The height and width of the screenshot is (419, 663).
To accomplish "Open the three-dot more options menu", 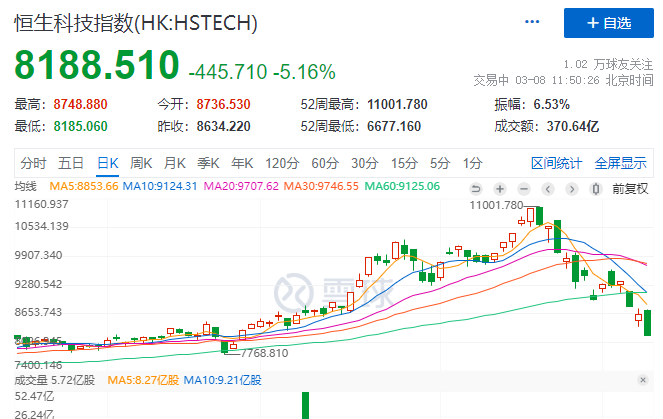I will coord(531,22).
